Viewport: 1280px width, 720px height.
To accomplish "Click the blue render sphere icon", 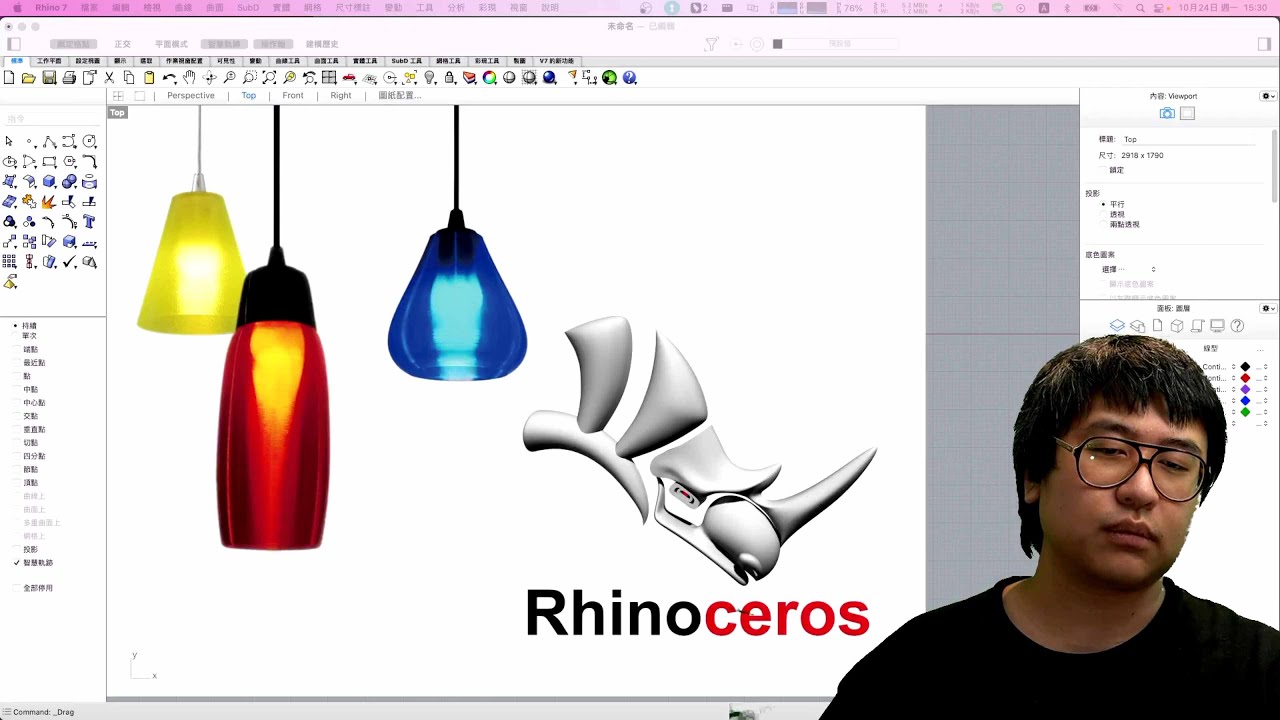I will 549,78.
